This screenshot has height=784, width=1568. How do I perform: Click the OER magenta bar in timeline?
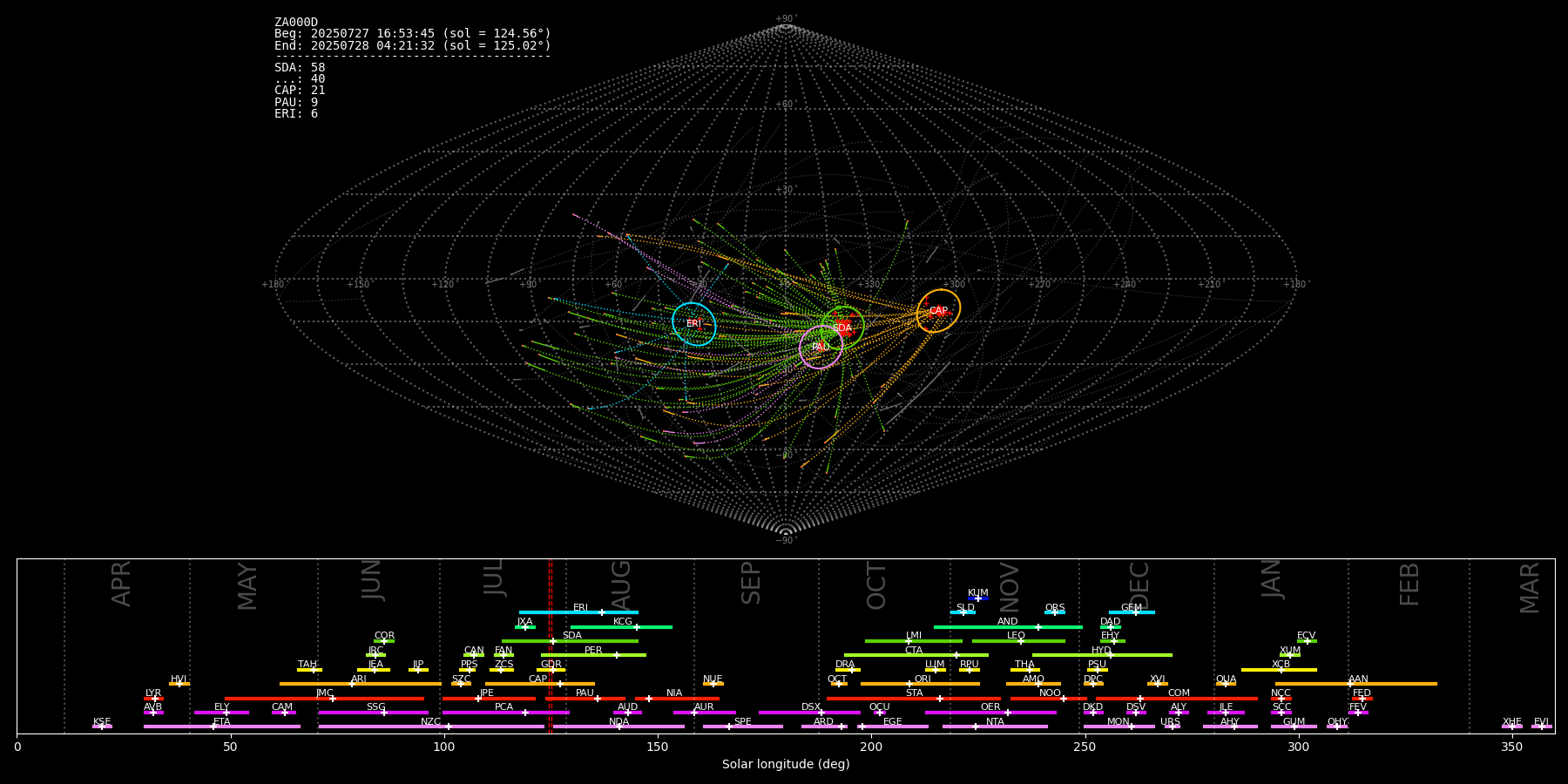pos(990,713)
